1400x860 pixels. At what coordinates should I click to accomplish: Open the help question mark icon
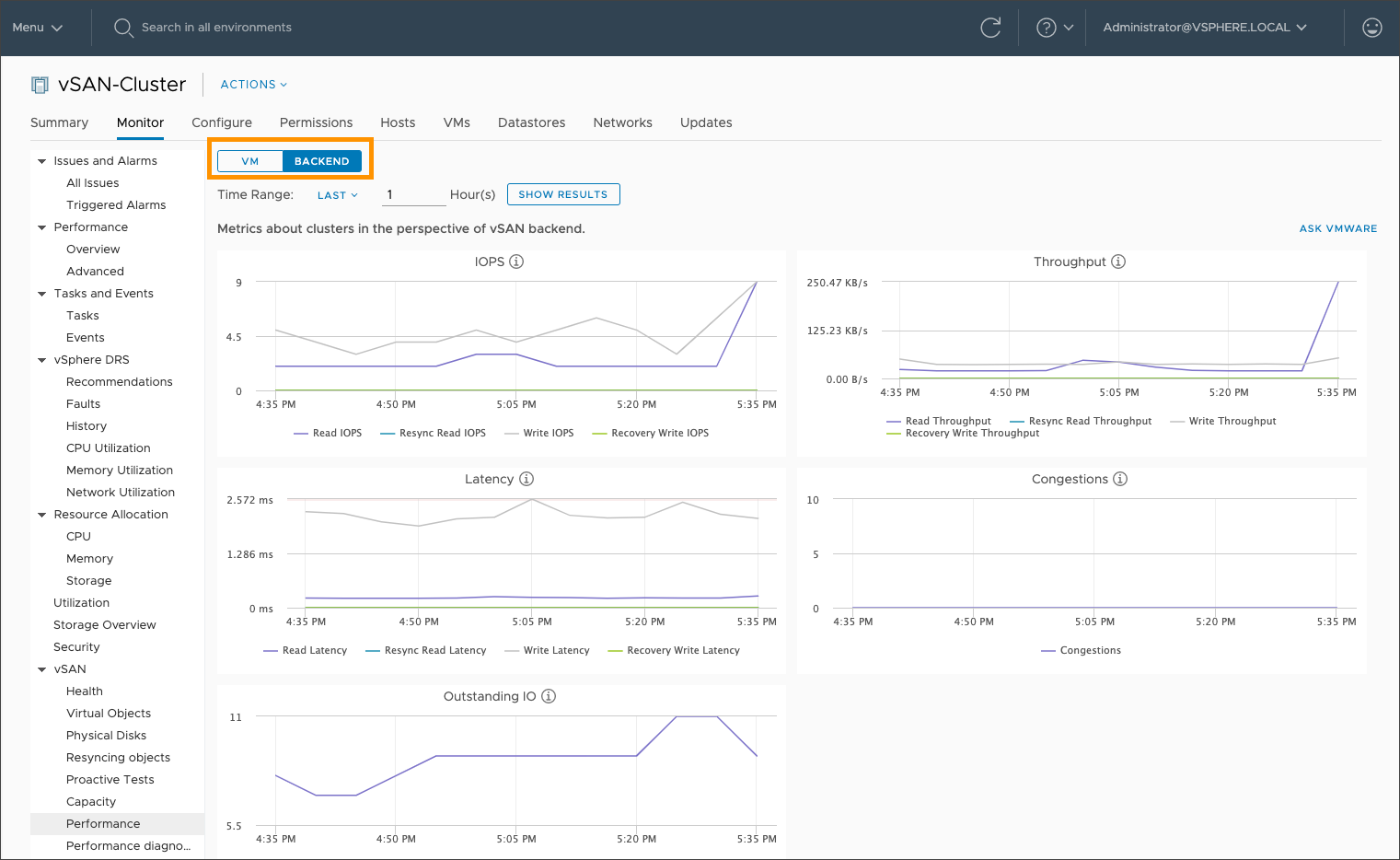tap(1046, 28)
